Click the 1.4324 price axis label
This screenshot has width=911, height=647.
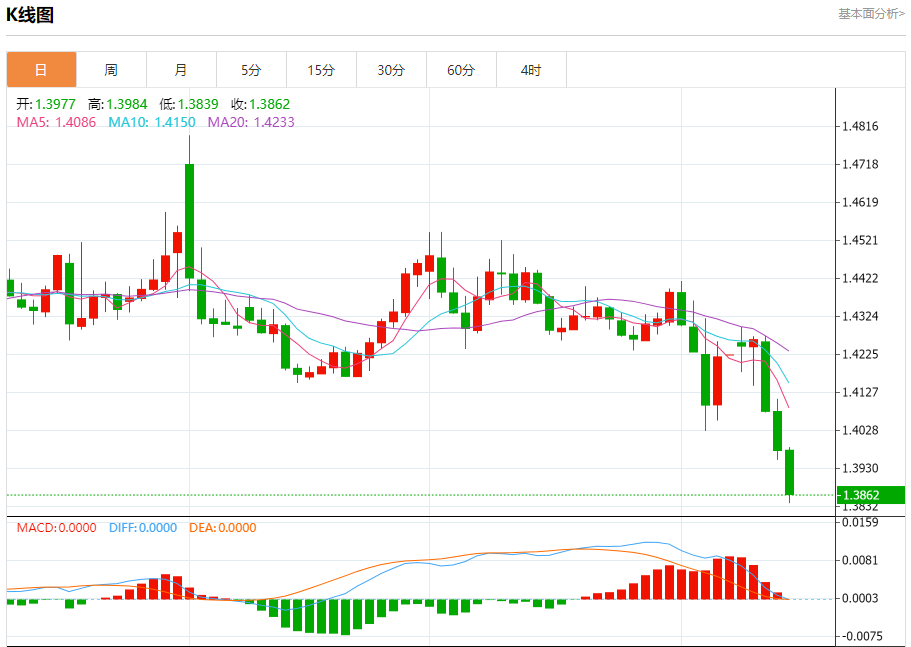point(860,317)
